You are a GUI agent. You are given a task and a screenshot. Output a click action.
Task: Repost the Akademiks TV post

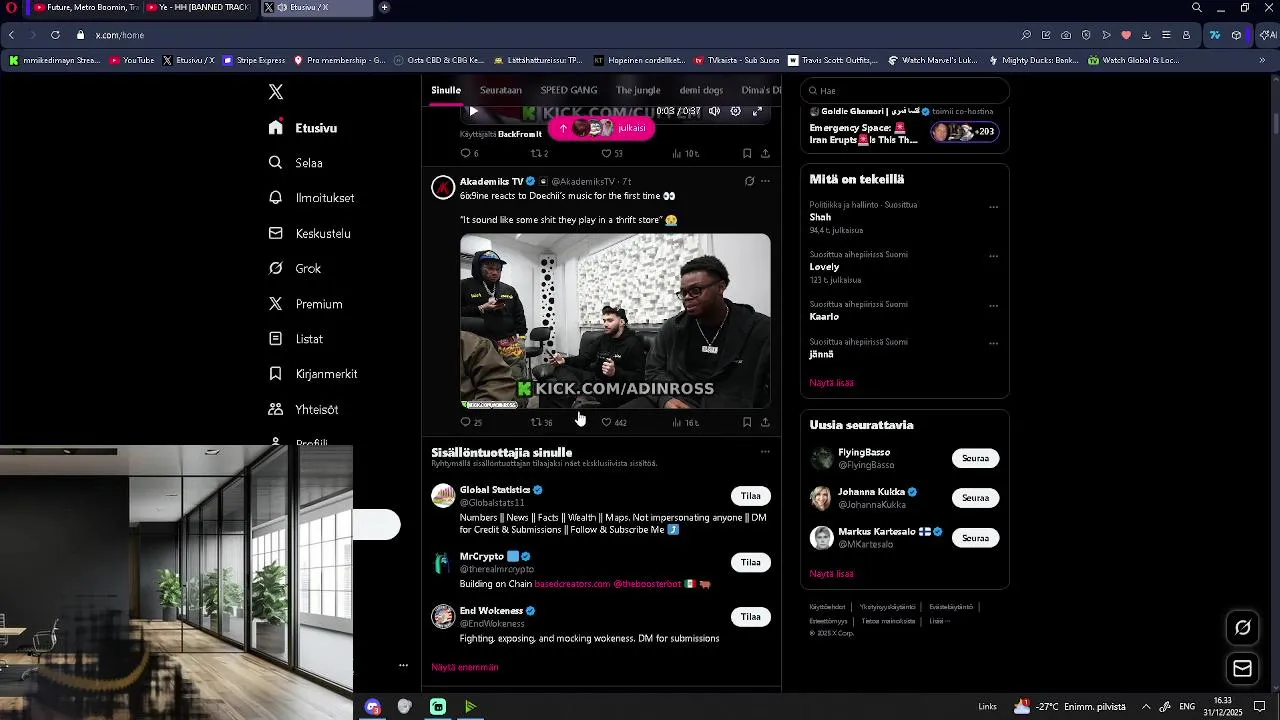541,422
